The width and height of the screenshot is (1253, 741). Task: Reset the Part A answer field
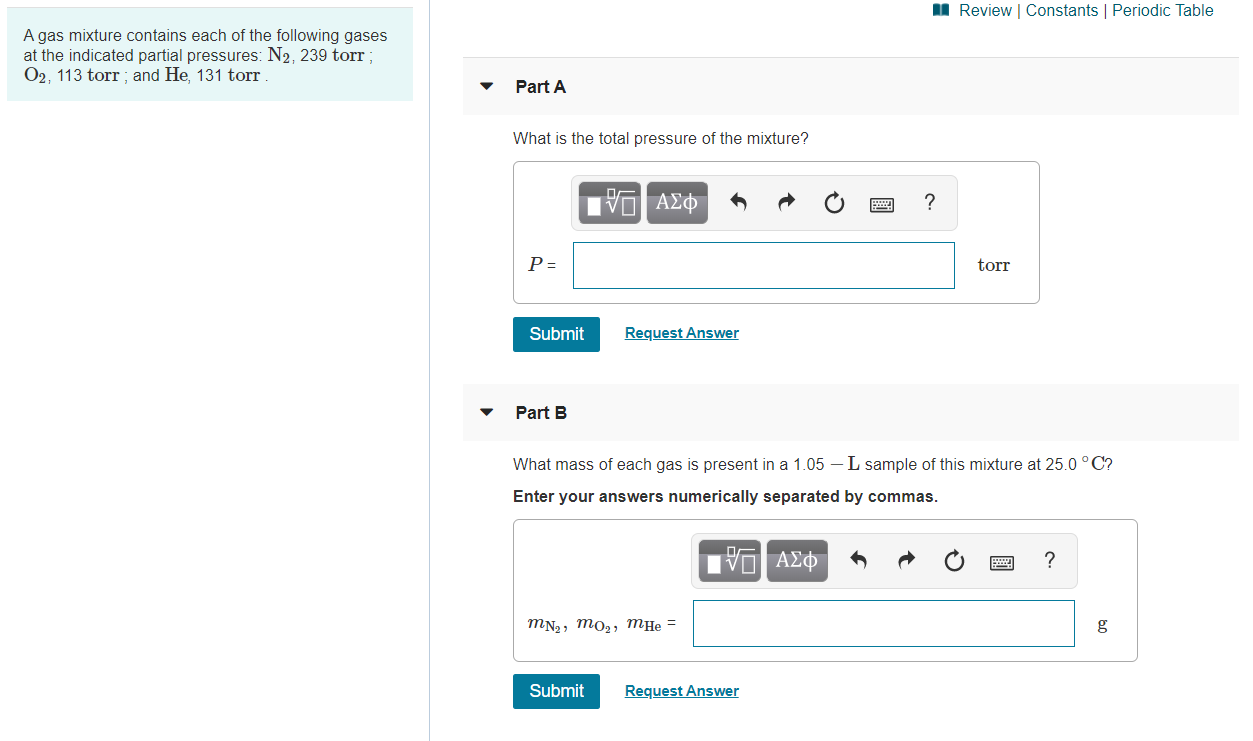[834, 202]
